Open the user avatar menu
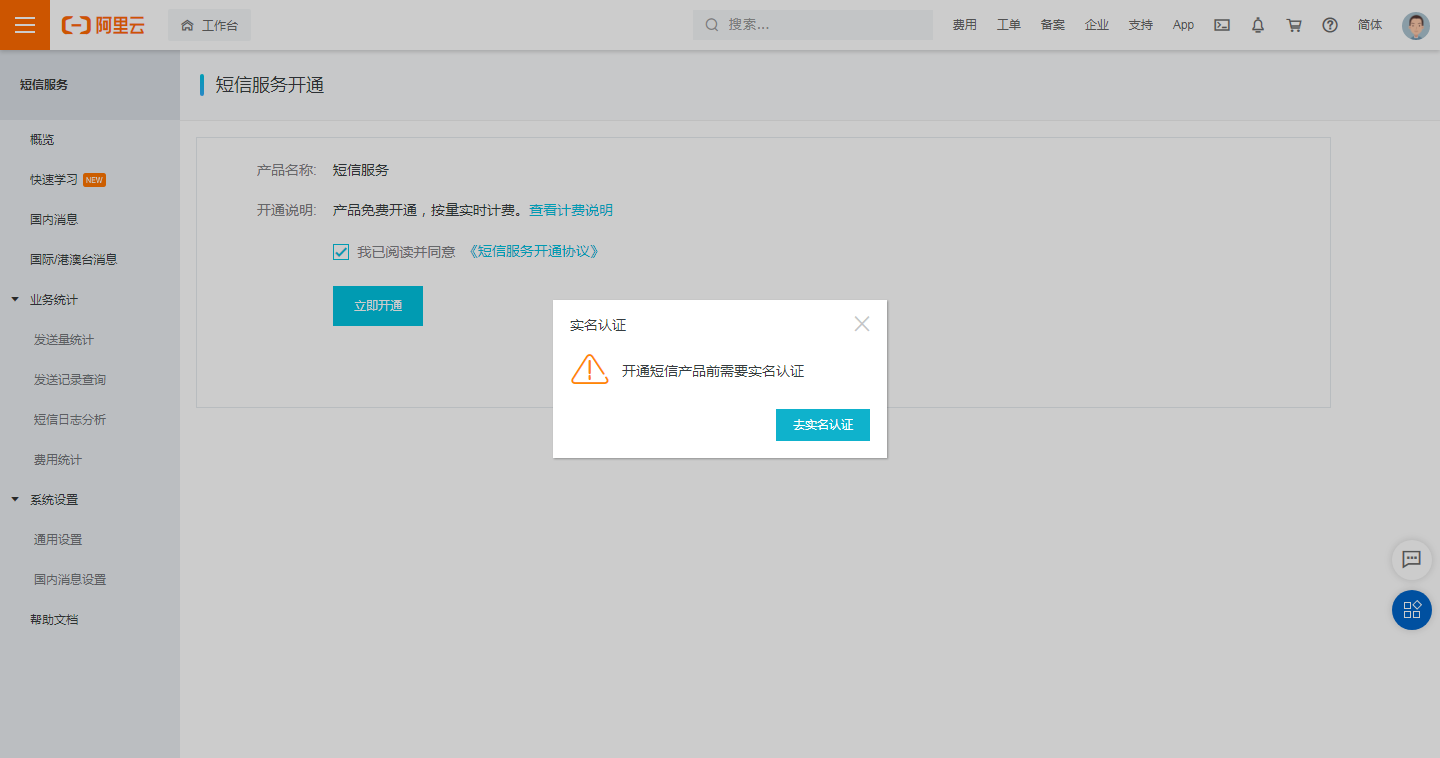This screenshot has width=1440, height=758. tap(1415, 25)
